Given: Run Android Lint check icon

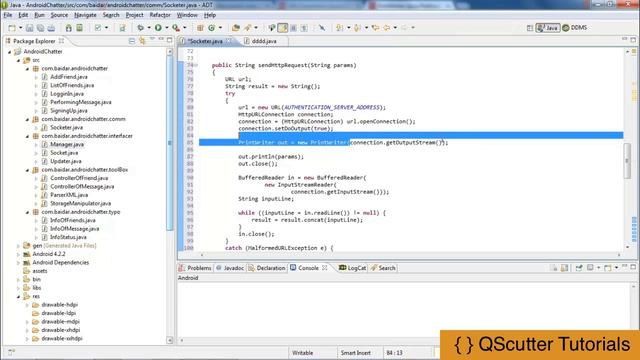Looking at the screenshot, I should (98, 28).
